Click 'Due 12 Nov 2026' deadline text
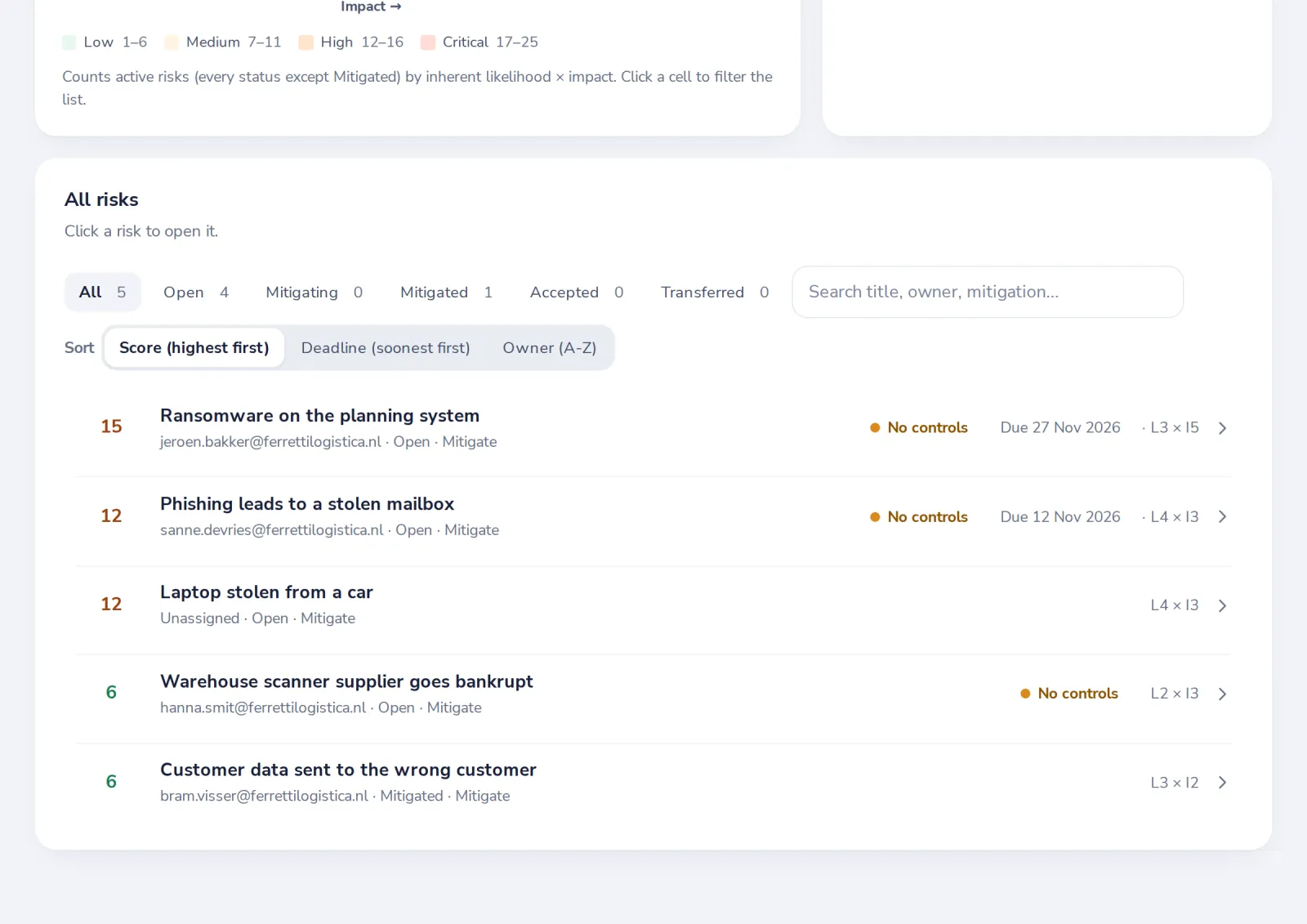The height and width of the screenshot is (924, 1307). coord(1060,516)
